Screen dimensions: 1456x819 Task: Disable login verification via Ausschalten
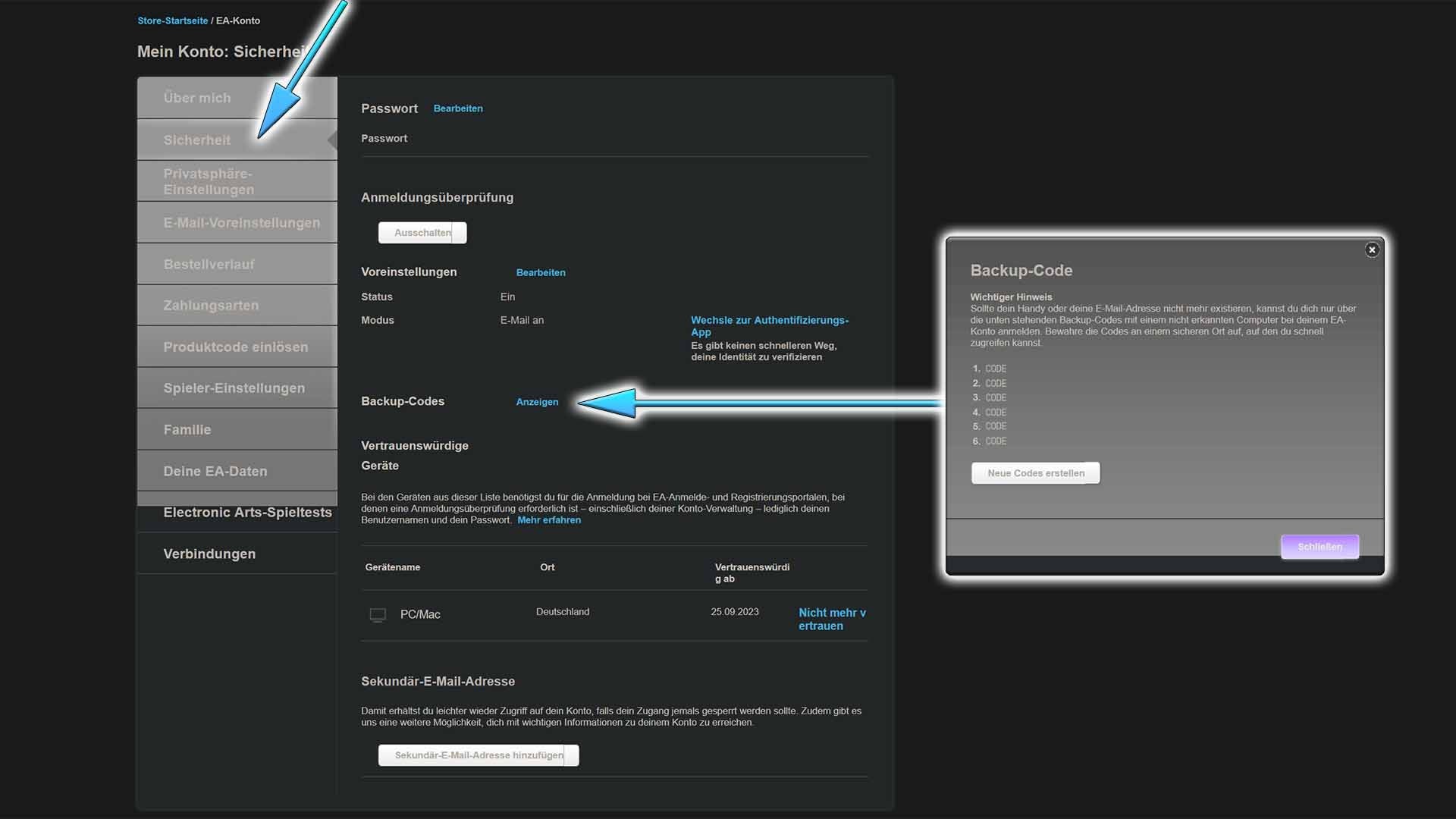(x=422, y=232)
